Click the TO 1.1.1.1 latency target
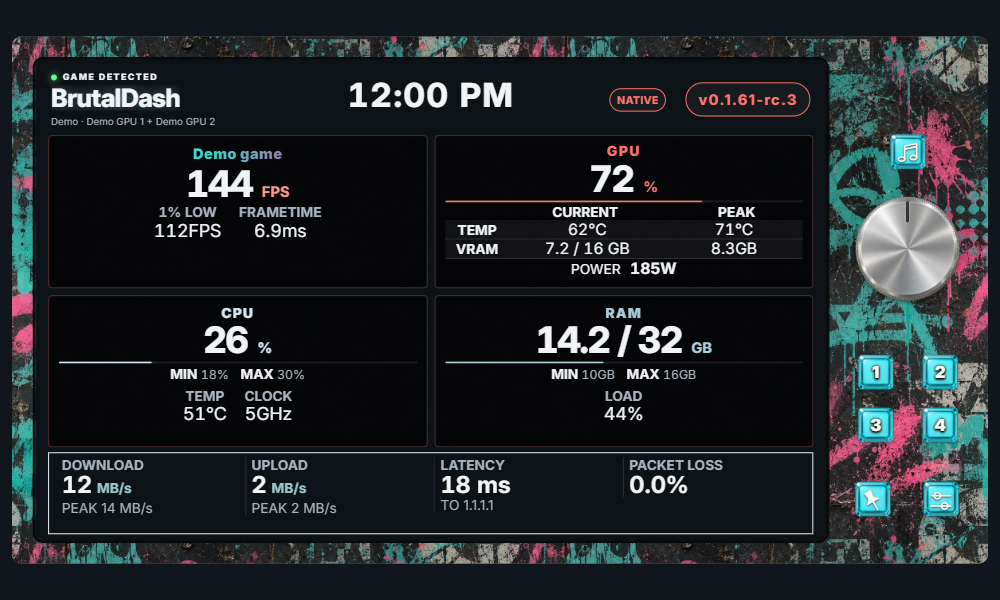Viewport: 1000px width, 600px height. point(467,506)
